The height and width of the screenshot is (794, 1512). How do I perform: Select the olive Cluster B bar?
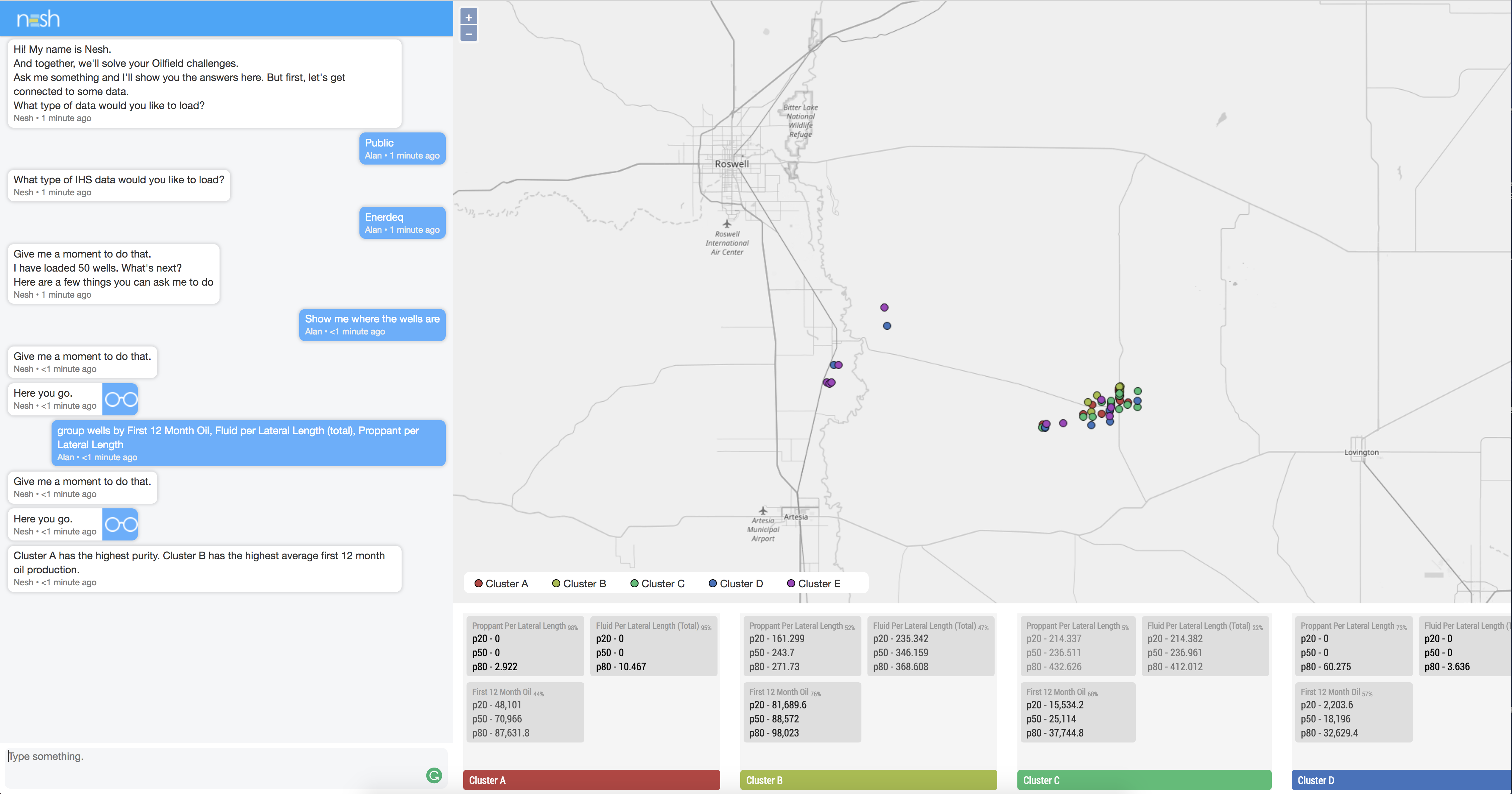pyautogui.click(x=868, y=780)
